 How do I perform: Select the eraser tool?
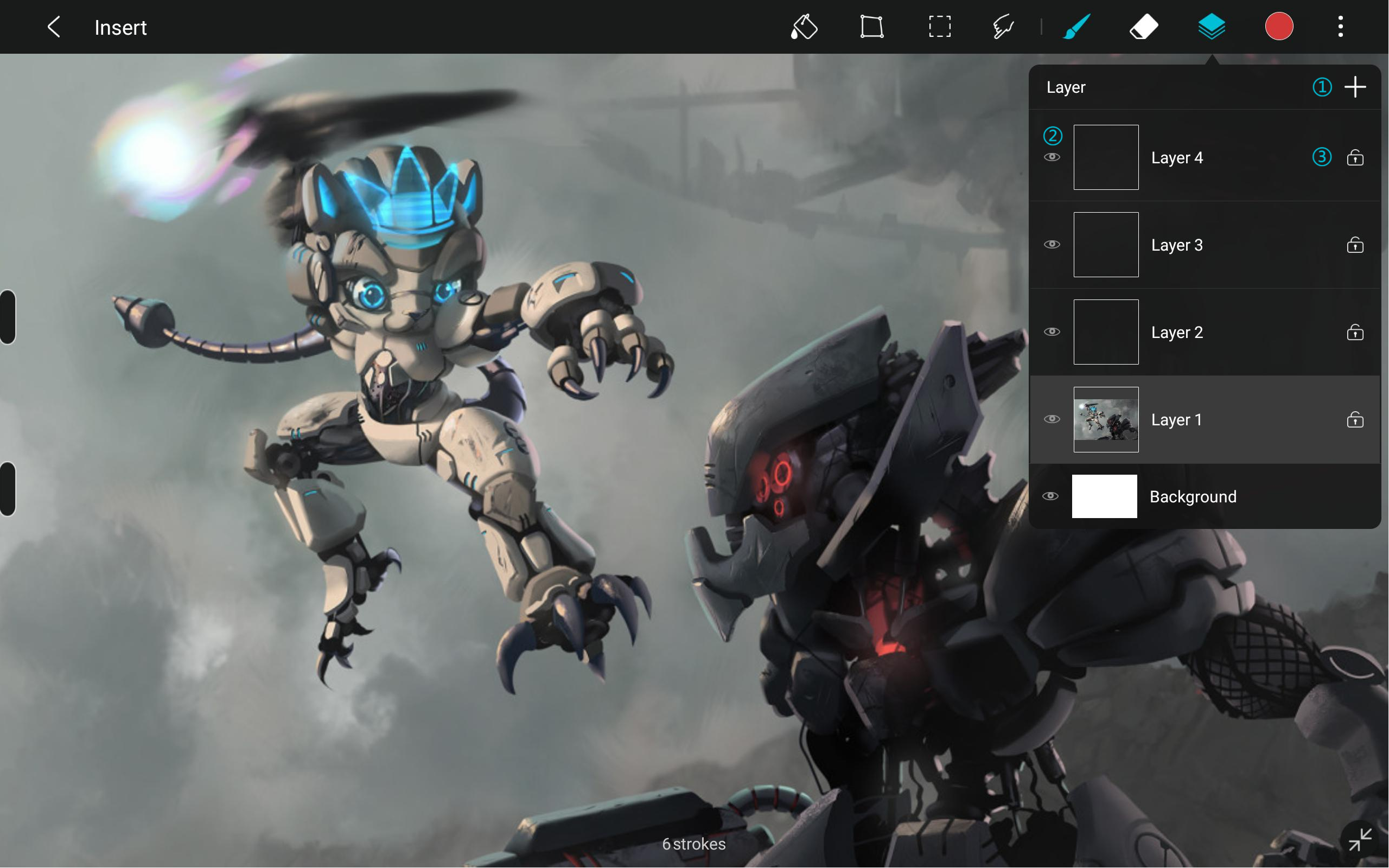click(x=1143, y=27)
